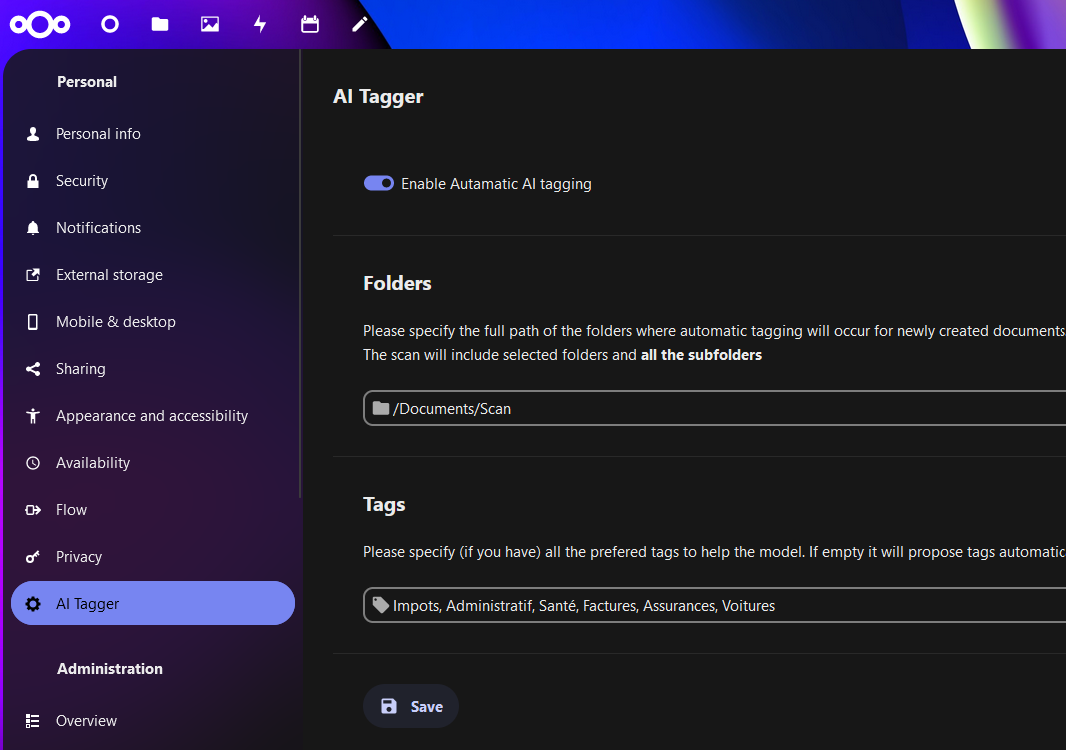
Task: Open Mobile & desktop settings
Action: pyautogui.click(x=115, y=322)
